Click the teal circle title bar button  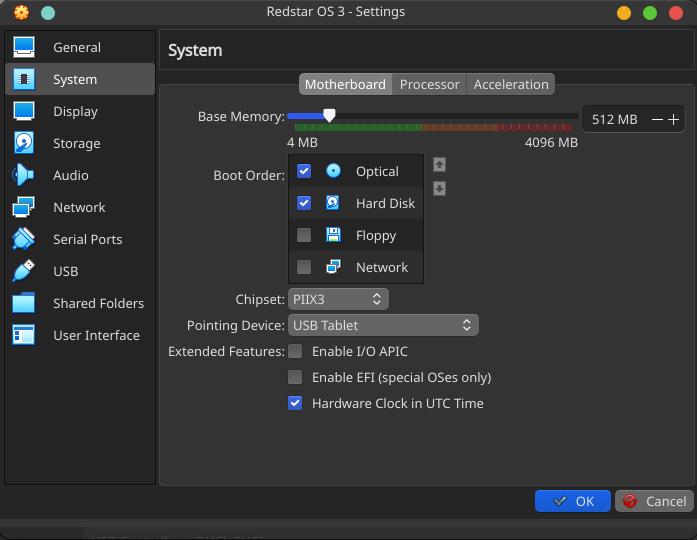(x=48, y=13)
